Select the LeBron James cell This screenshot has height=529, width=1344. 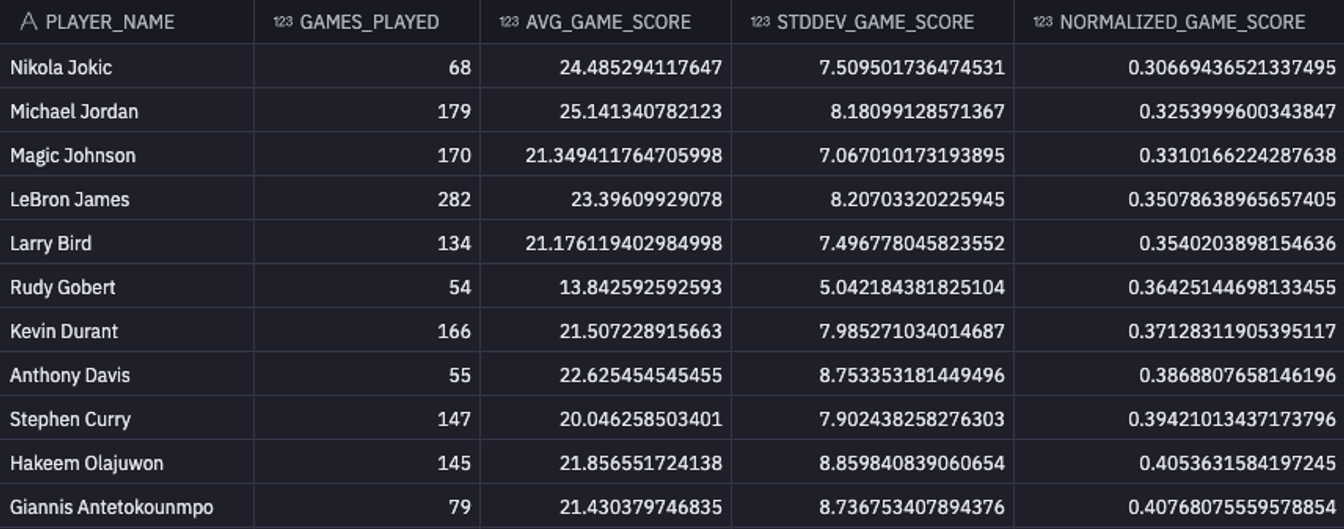click(126, 199)
